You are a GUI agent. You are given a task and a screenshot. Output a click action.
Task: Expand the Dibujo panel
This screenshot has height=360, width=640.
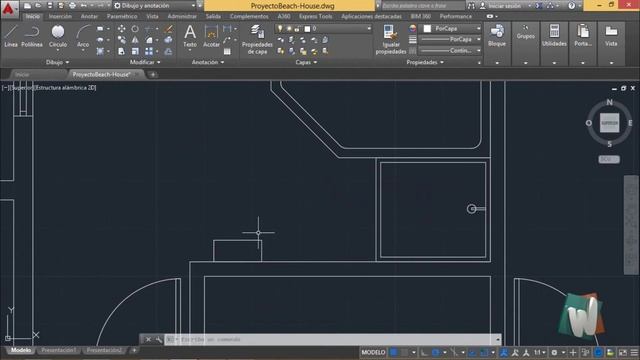pyautogui.click(x=57, y=62)
